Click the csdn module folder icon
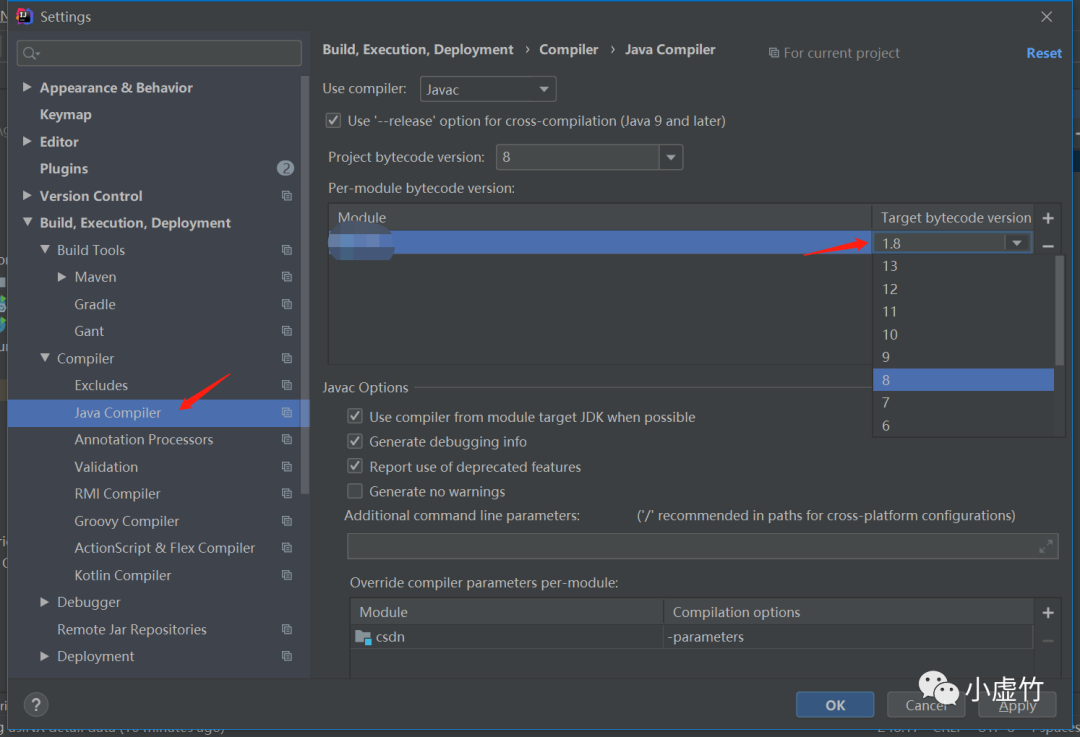The width and height of the screenshot is (1080, 737). [363, 637]
